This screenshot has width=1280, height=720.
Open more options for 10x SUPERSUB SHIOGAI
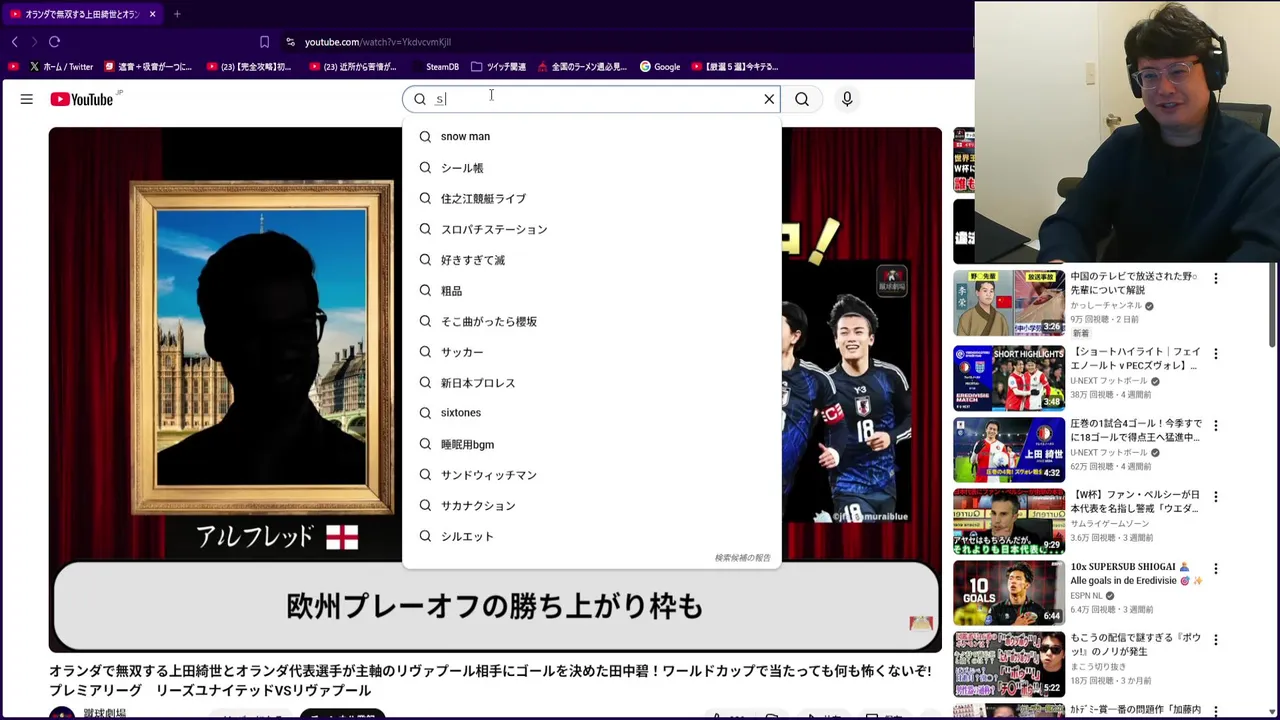point(1216,568)
